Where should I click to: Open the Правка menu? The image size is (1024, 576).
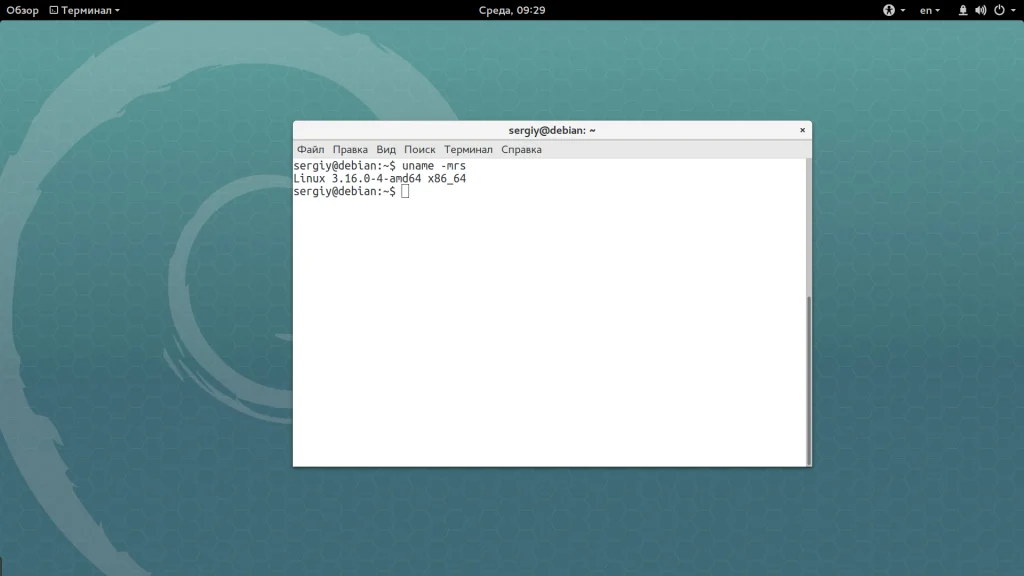[x=350, y=149]
